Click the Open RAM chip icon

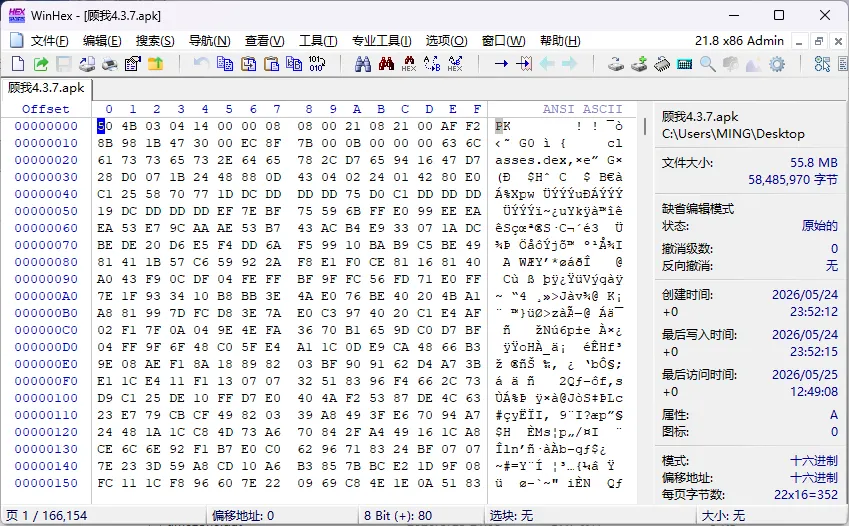[662, 64]
